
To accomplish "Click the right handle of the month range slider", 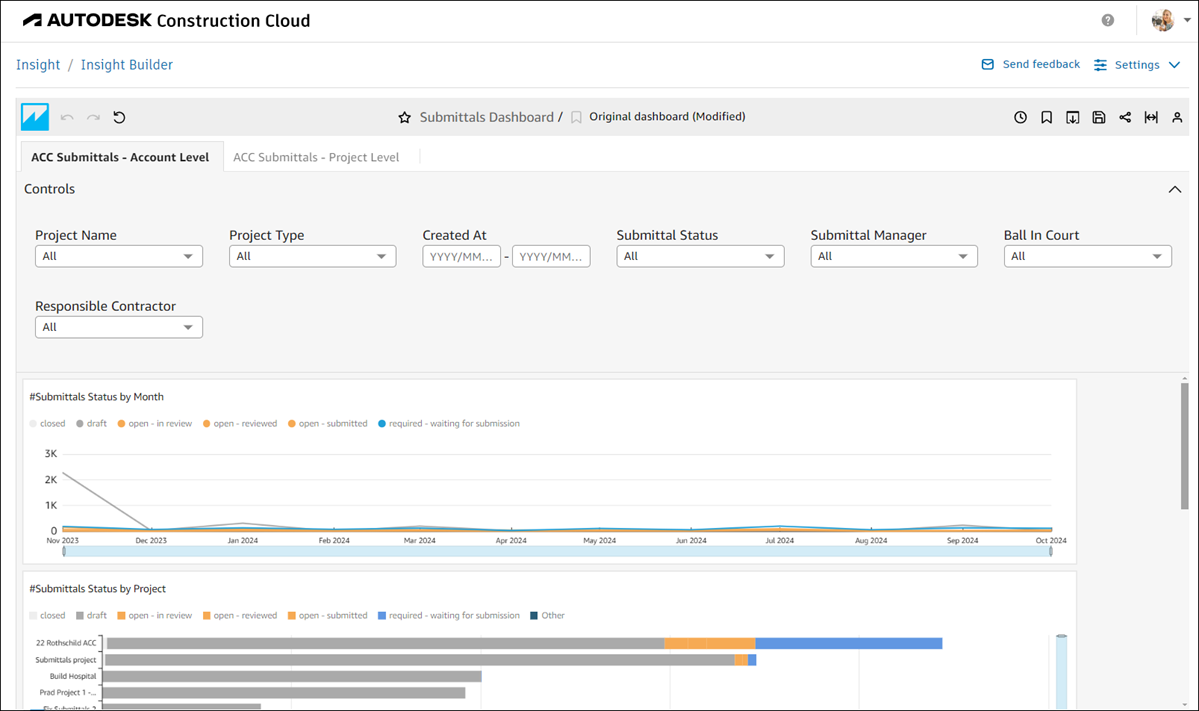I will (x=1051, y=551).
